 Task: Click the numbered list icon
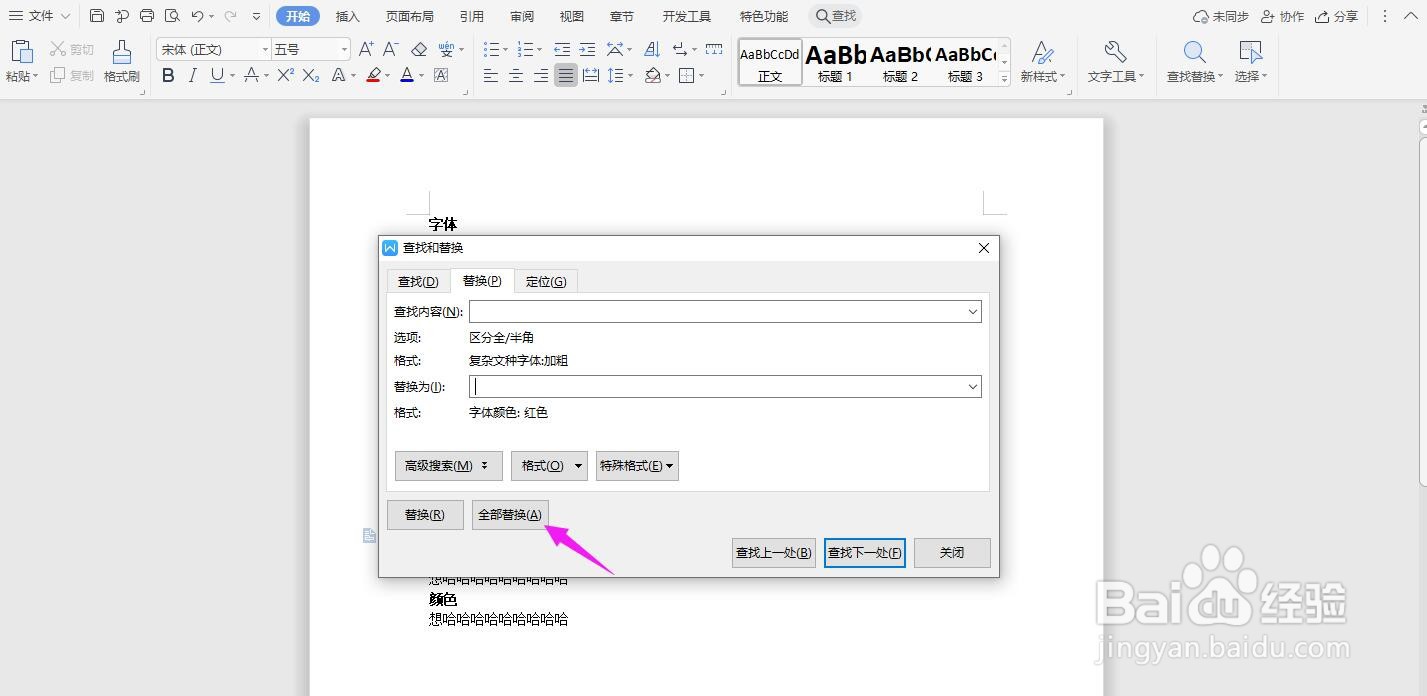click(x=525, y=49)
